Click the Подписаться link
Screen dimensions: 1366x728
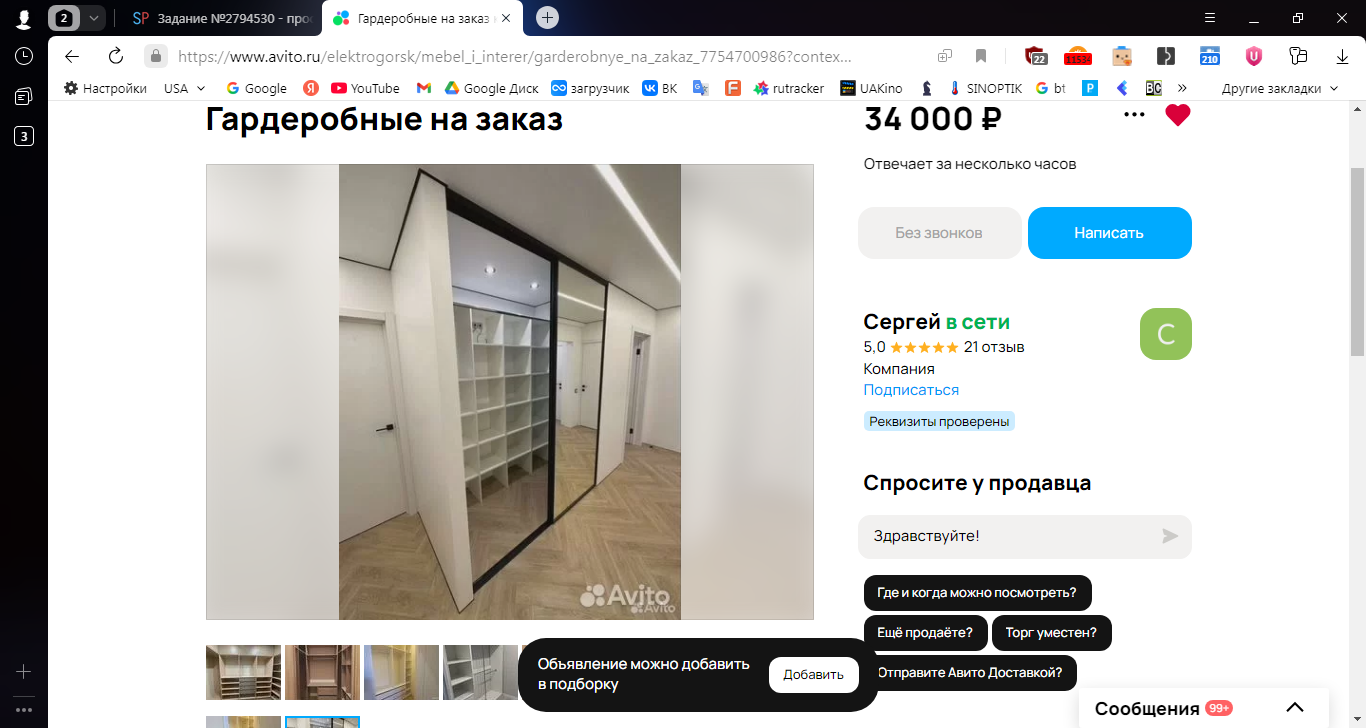click(x=911, y=390)
